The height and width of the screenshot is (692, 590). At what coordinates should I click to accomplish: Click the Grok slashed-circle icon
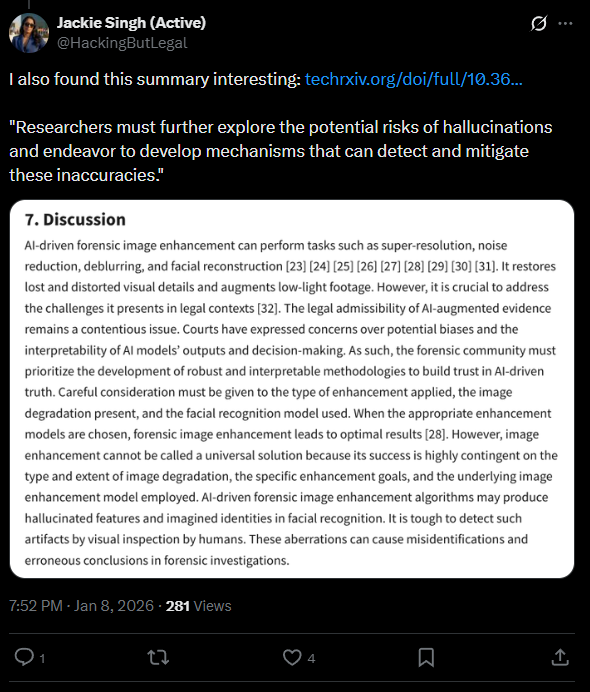tap(538, 23)
